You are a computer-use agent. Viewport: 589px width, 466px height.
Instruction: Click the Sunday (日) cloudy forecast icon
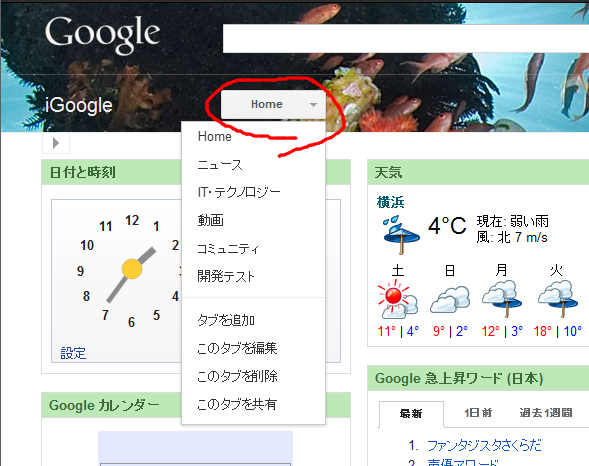[x=450, y=299]
